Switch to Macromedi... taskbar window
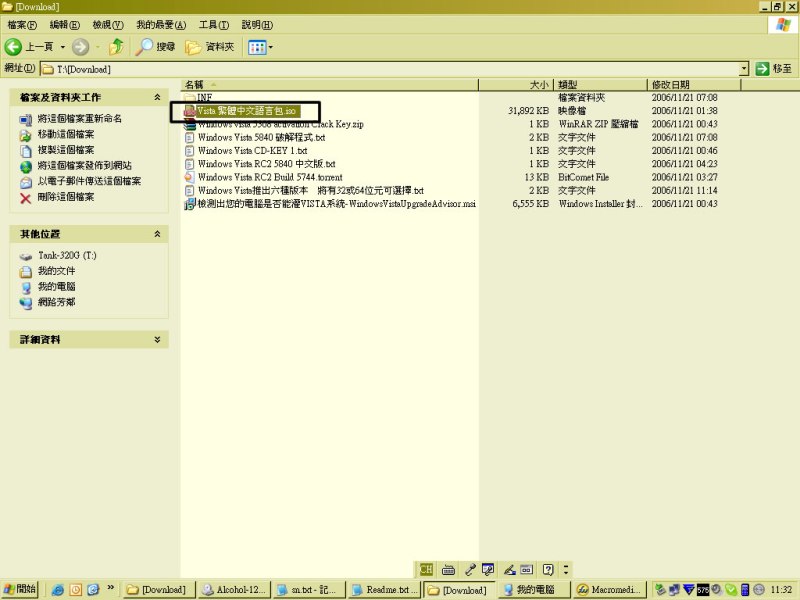Image resolution: width=800 pixels, height=600 pixels. point(609,590)
